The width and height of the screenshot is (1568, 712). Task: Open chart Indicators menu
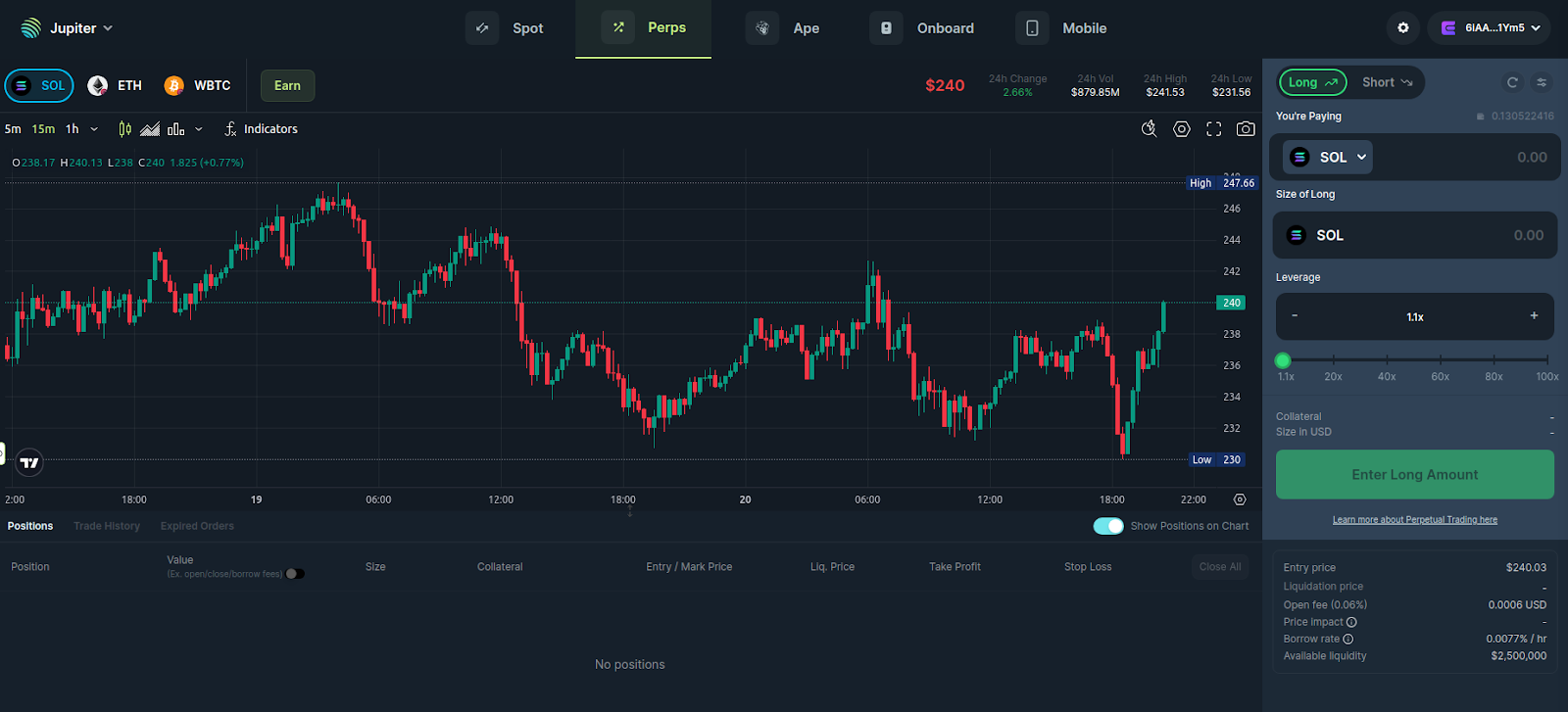261,129
